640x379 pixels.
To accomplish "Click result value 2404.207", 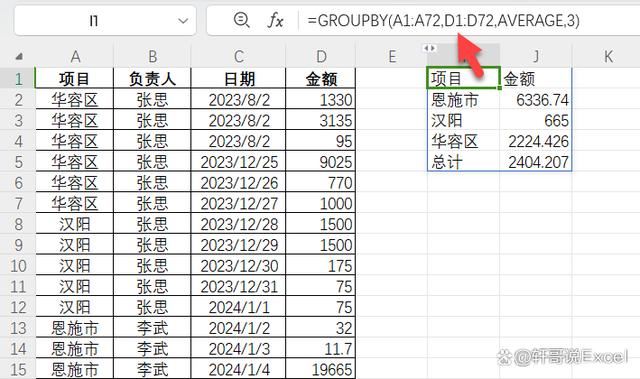I will click(536, 162).
